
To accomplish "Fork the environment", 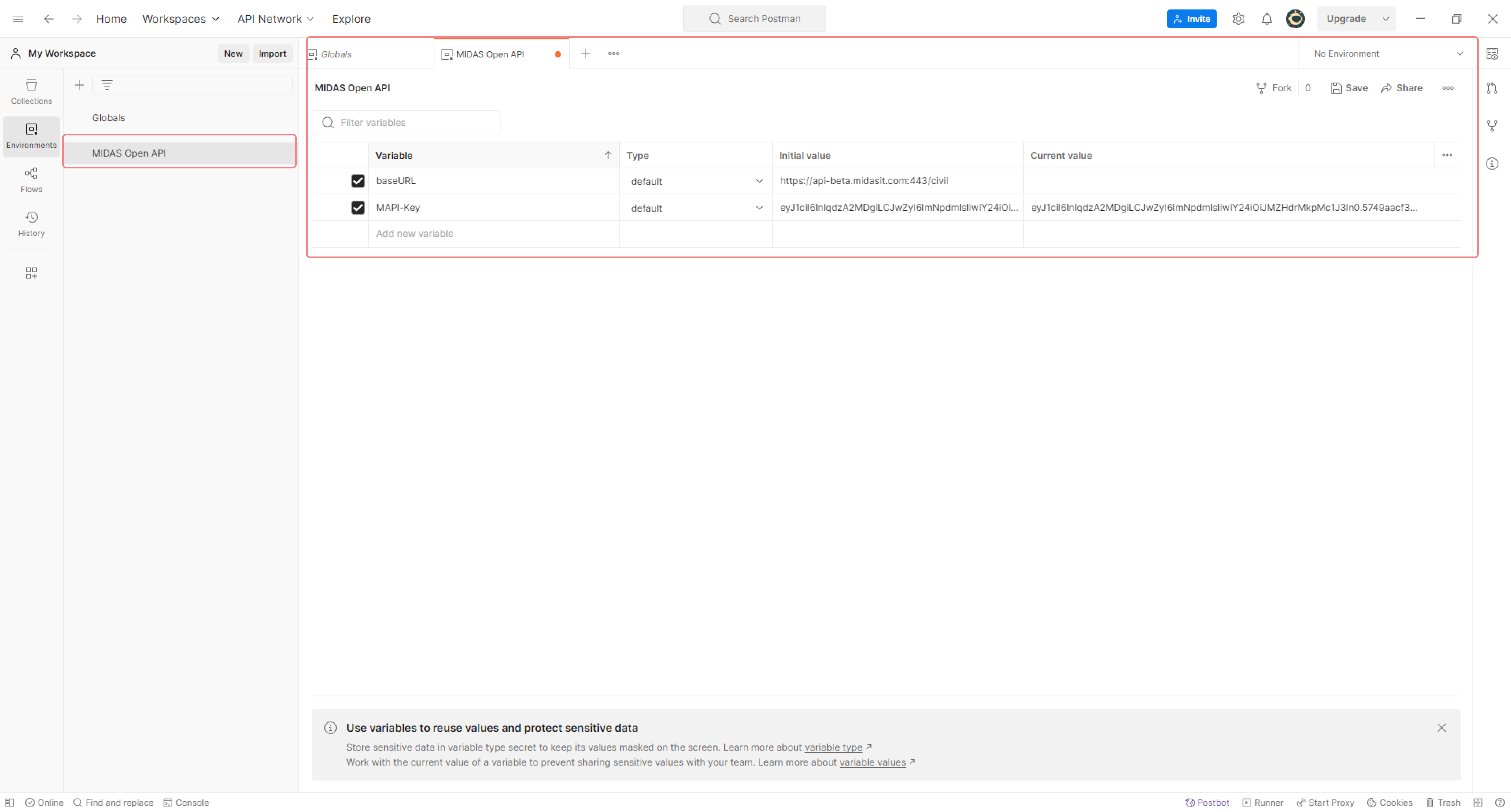I will [1273, 88].
